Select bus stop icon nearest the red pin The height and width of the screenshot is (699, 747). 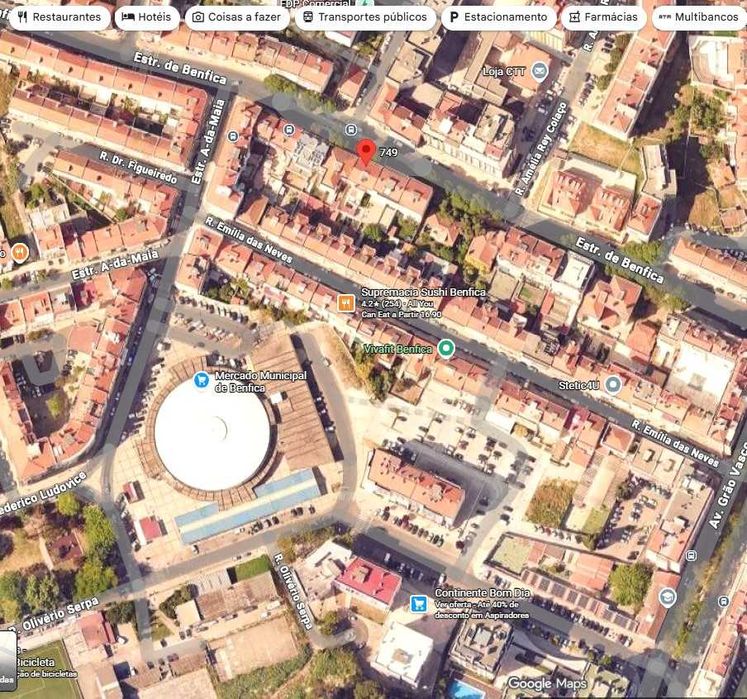pyautogui.click(x=351, y=130)
